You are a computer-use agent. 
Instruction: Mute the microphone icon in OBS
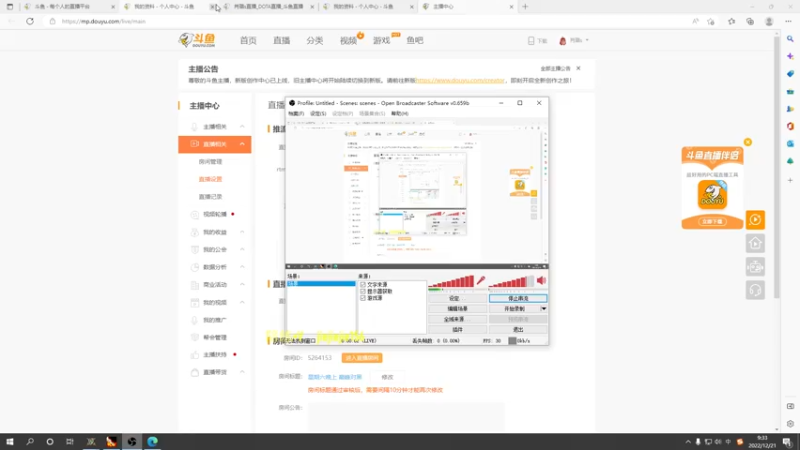click(x=481, y=280)
